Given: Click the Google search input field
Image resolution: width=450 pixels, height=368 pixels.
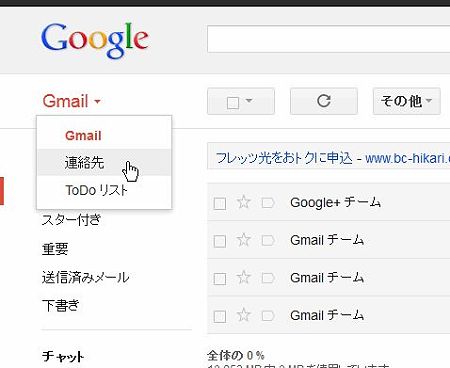Looking at the screenshot, I should click(x=328, y=39).
